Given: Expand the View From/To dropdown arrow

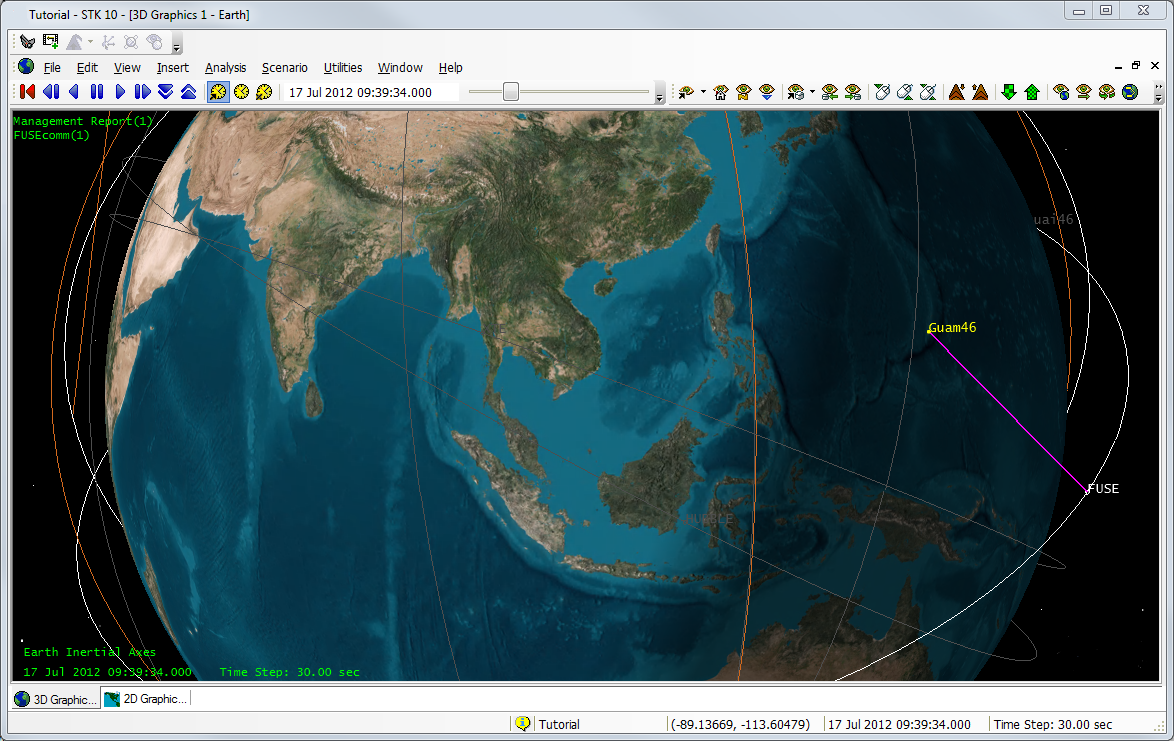Looking at the screenshot, I should pyautogui.click(x=703, y=92).
